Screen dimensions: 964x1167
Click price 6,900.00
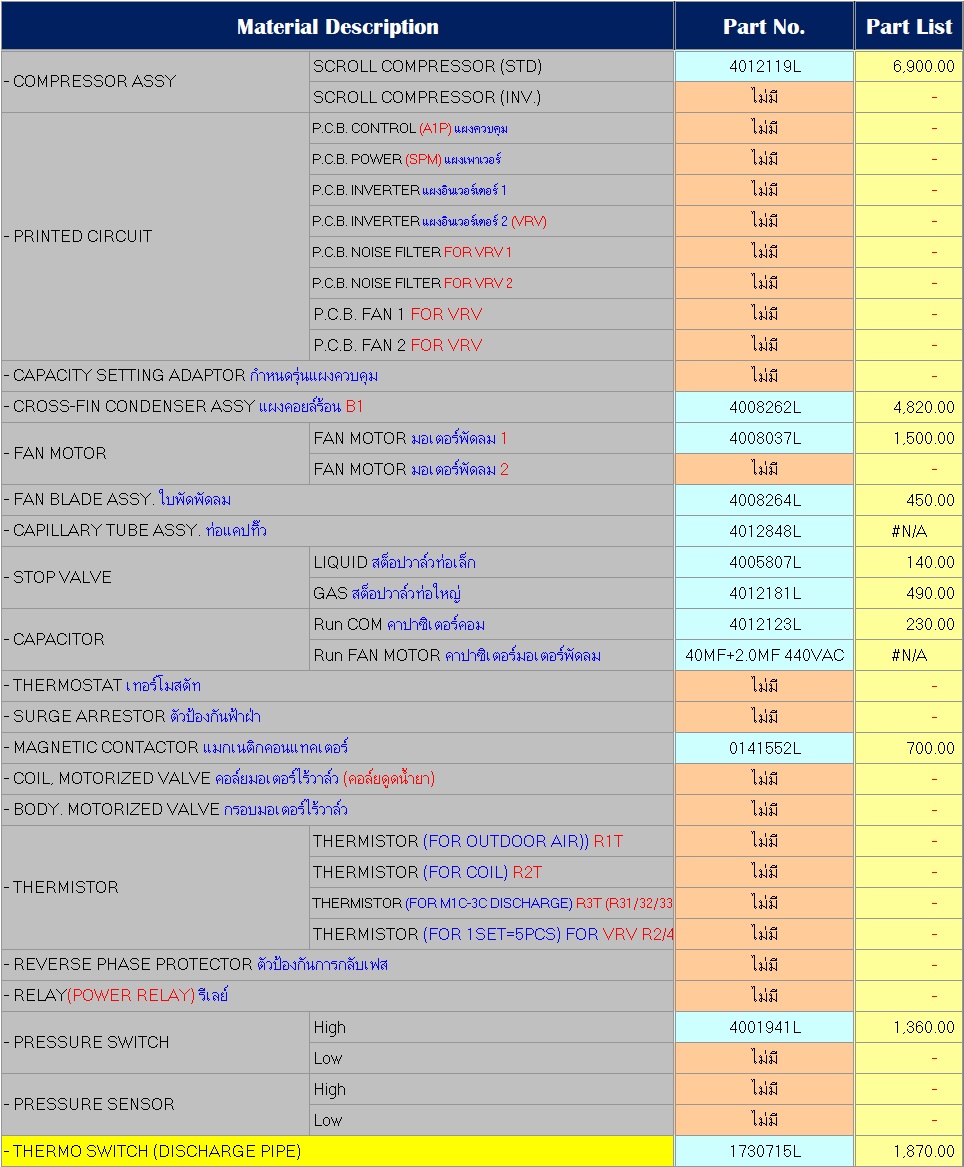coord(908,66)
